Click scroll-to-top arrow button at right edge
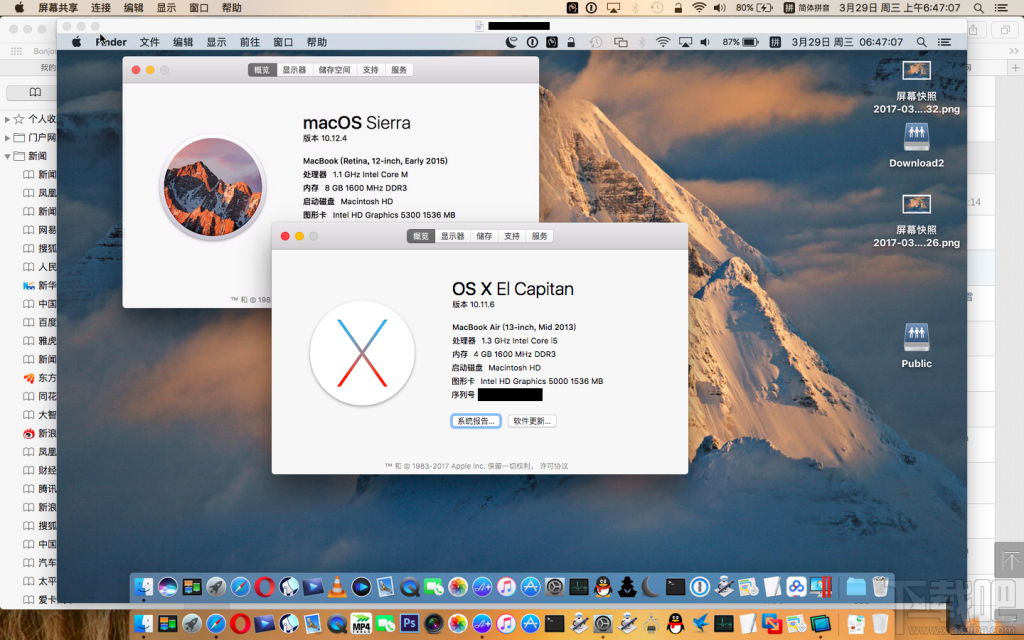 [1010, 560]
